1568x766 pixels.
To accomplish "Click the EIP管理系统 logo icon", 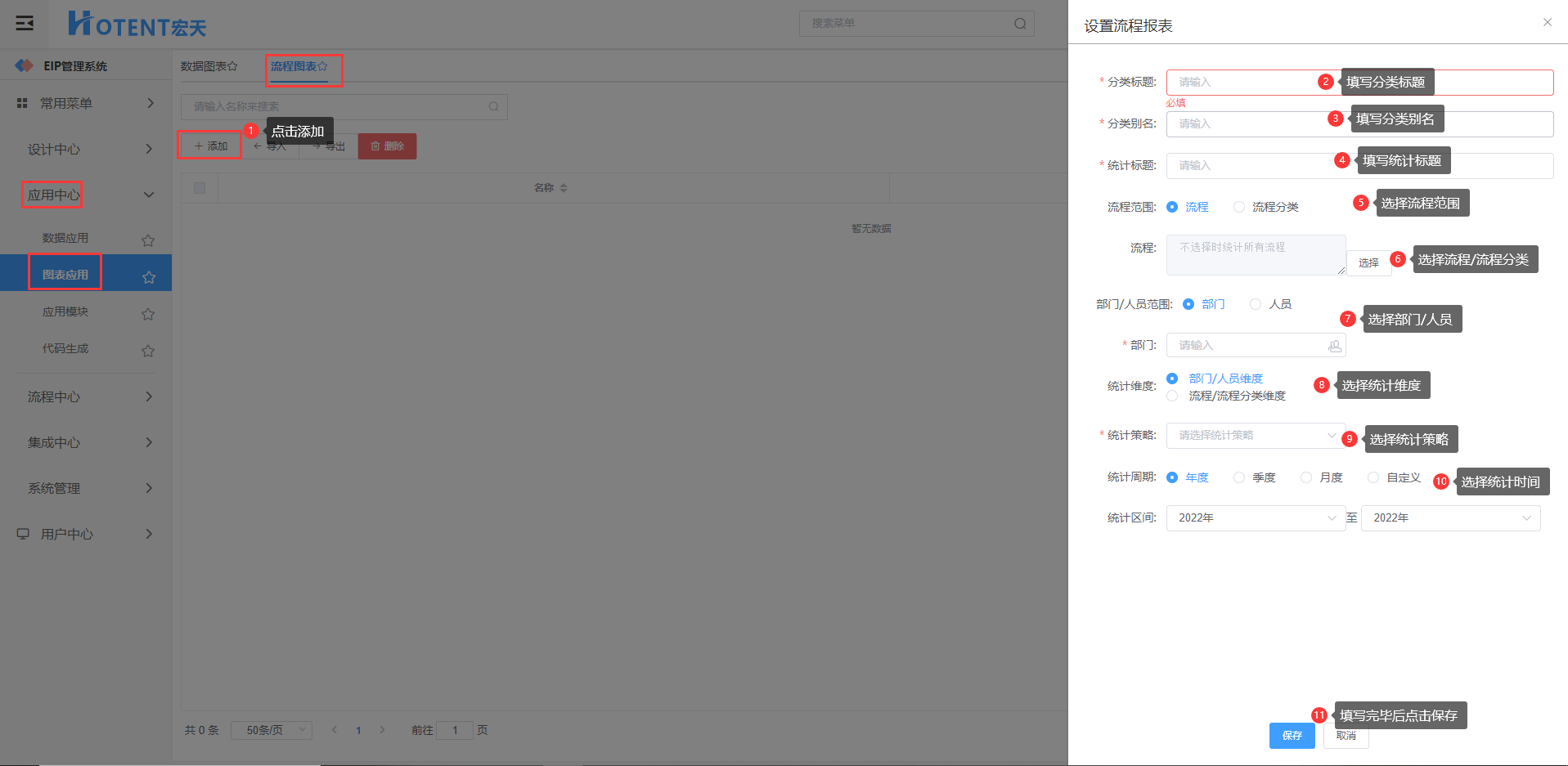I will click(25, 65).
